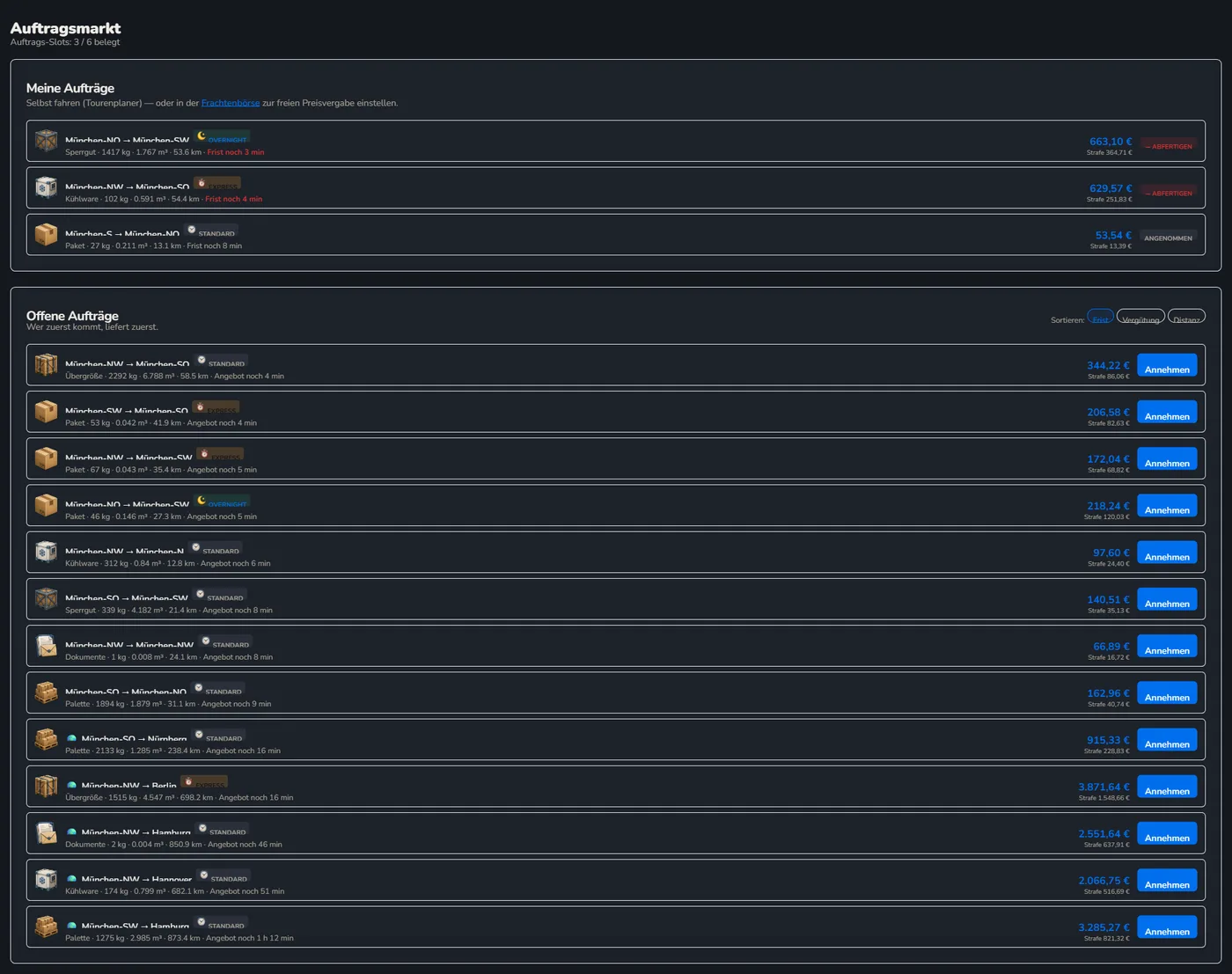Accept the 3.285,27 € Hamburg order

pyautogui.click(x=1167, y=927)
